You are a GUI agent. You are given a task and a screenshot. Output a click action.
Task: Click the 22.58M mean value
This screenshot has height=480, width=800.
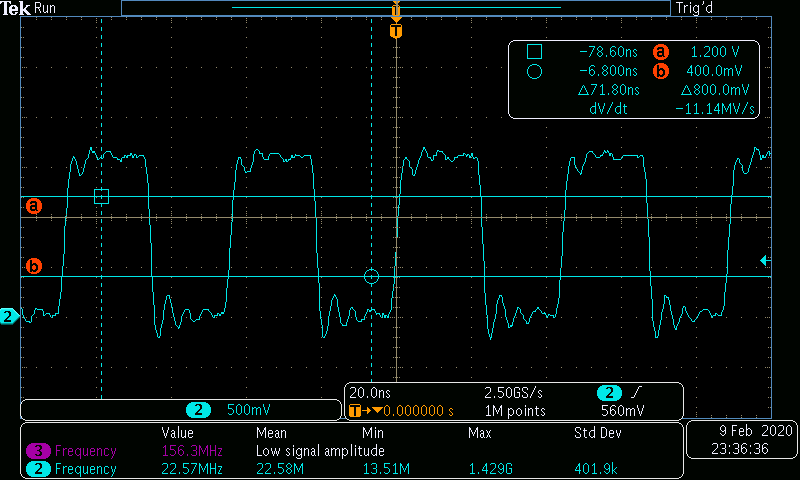pyautogui.click(x=280, y=469)
